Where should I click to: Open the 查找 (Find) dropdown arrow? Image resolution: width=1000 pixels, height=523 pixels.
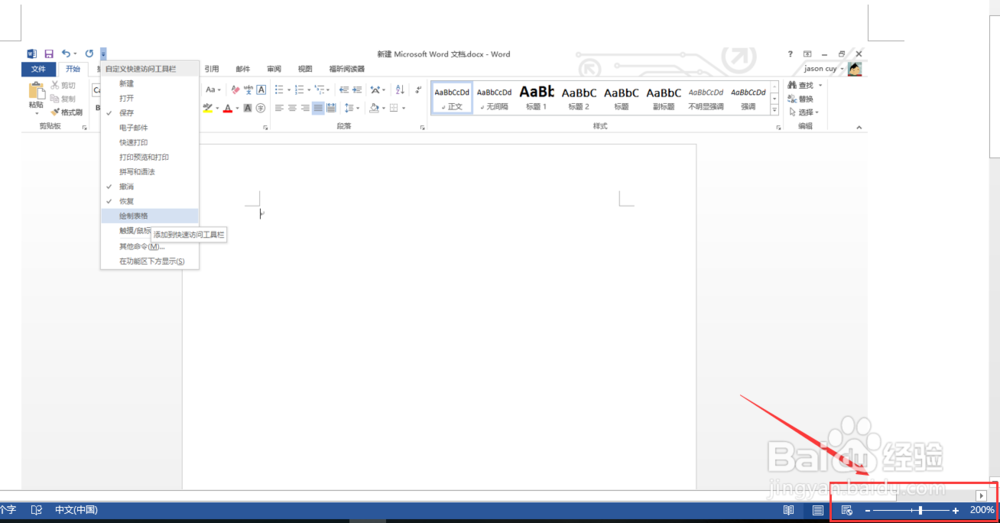pos(820,85)
